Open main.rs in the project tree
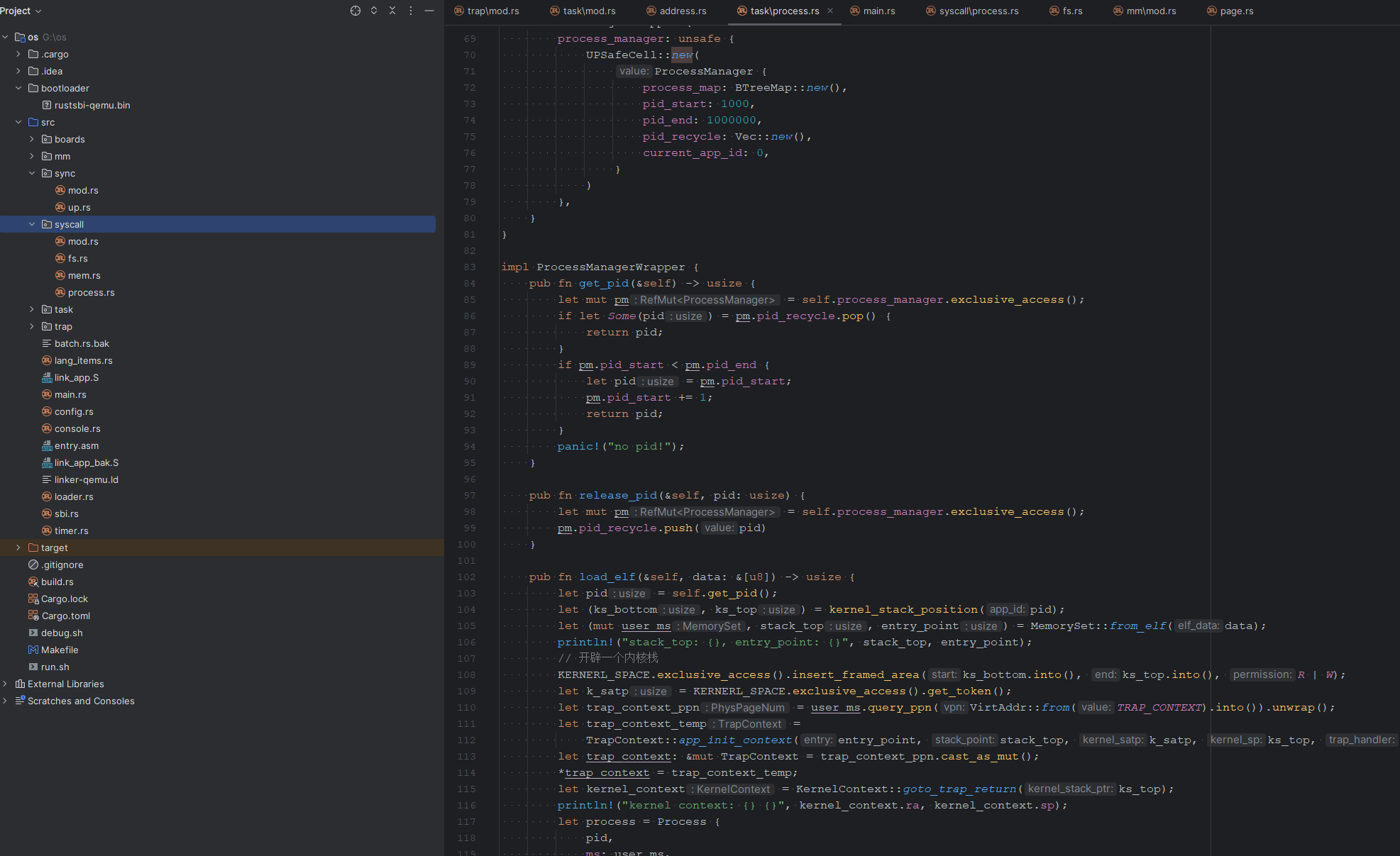This screenshot has width=1400, height=856. [70, 394]
